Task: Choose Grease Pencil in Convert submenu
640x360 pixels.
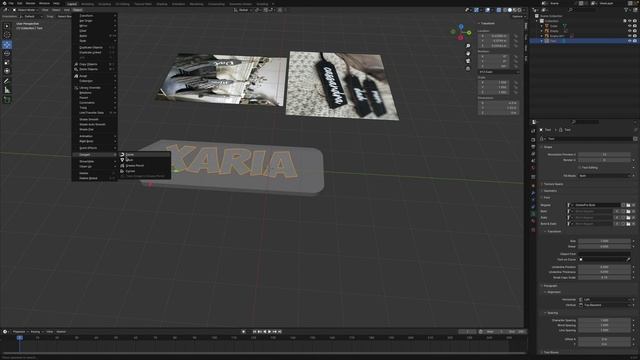Action: click(x=144, y=166)
